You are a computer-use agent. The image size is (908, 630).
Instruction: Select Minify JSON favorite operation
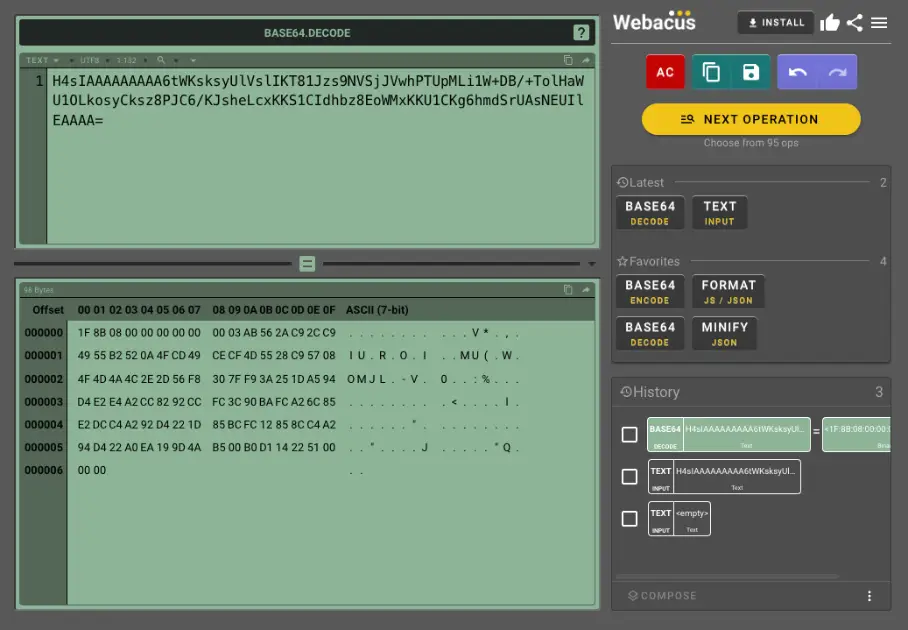click(x=725, y=333)
